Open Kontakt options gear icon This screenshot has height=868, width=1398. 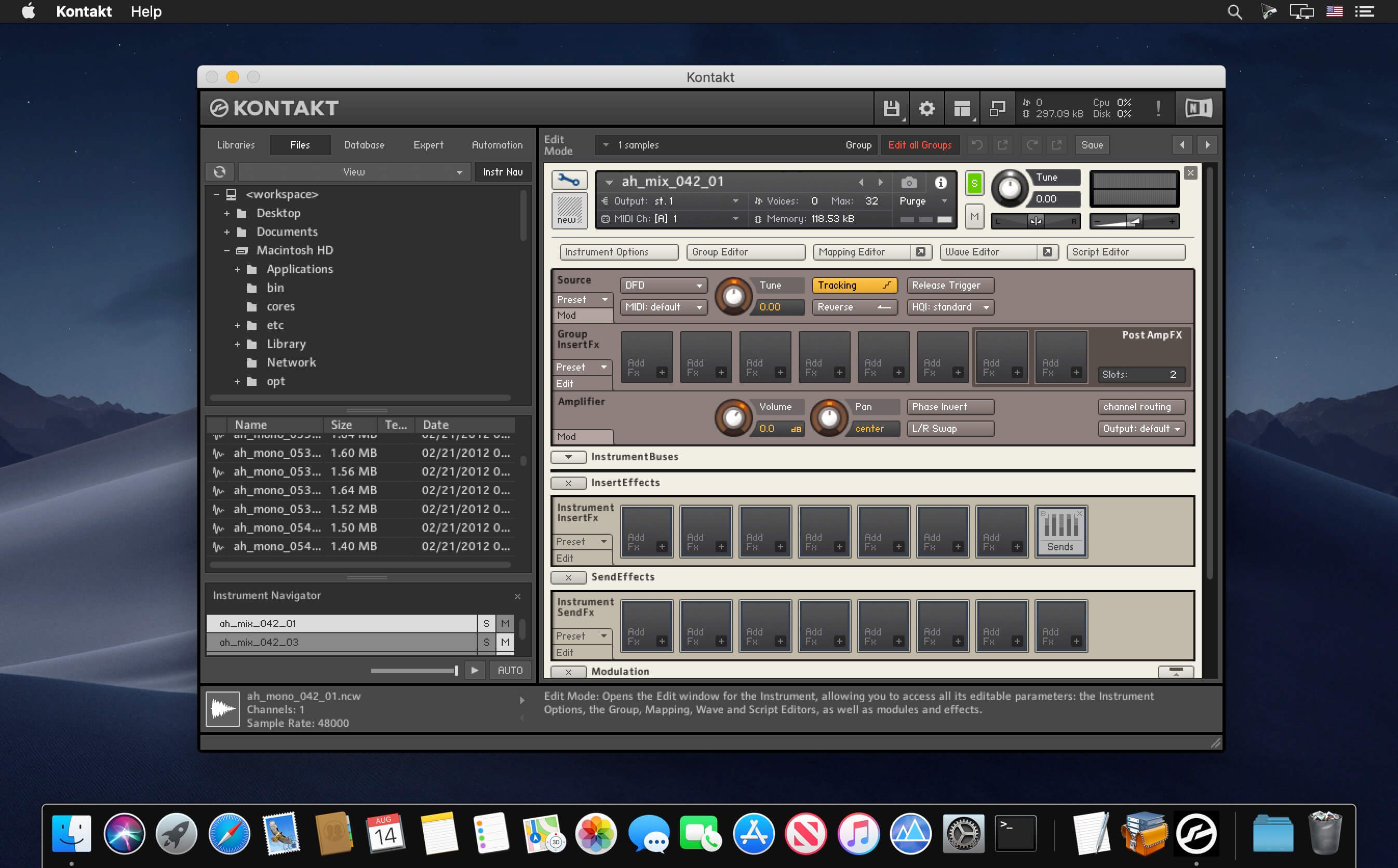point(926,108)
